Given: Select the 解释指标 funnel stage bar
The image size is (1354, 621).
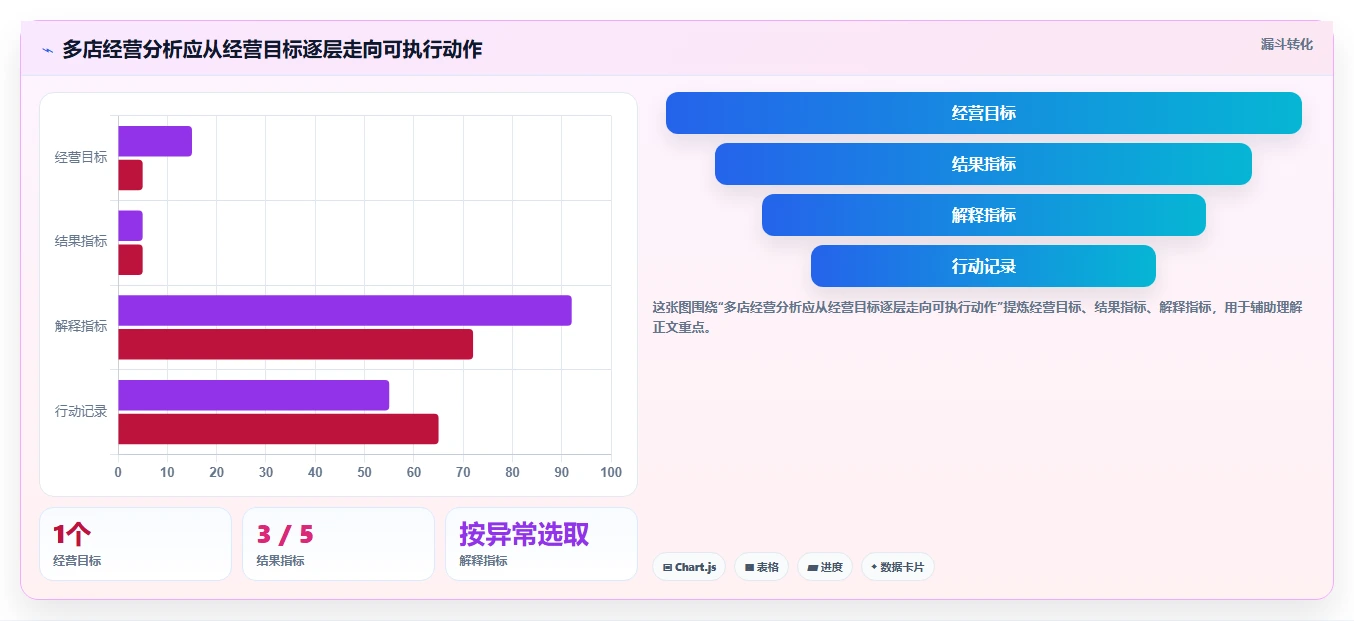Looking at the screenshot, I should coord(983,215).
